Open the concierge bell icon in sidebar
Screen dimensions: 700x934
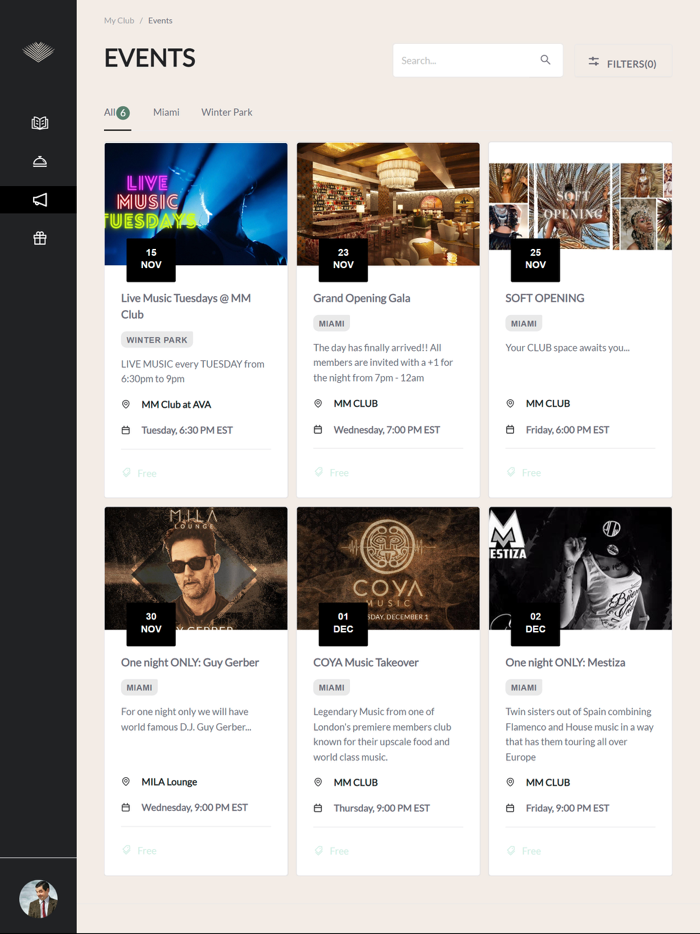coord(39,161)
